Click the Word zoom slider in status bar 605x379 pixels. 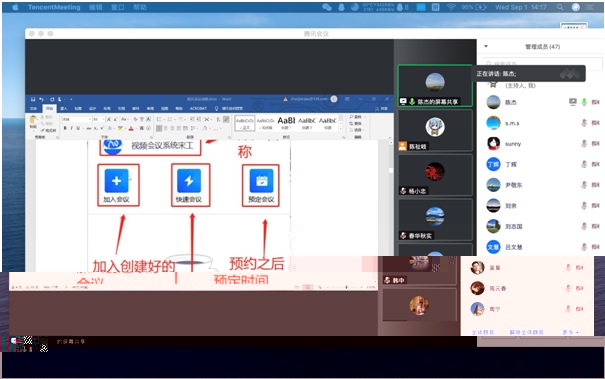(346, 287)
